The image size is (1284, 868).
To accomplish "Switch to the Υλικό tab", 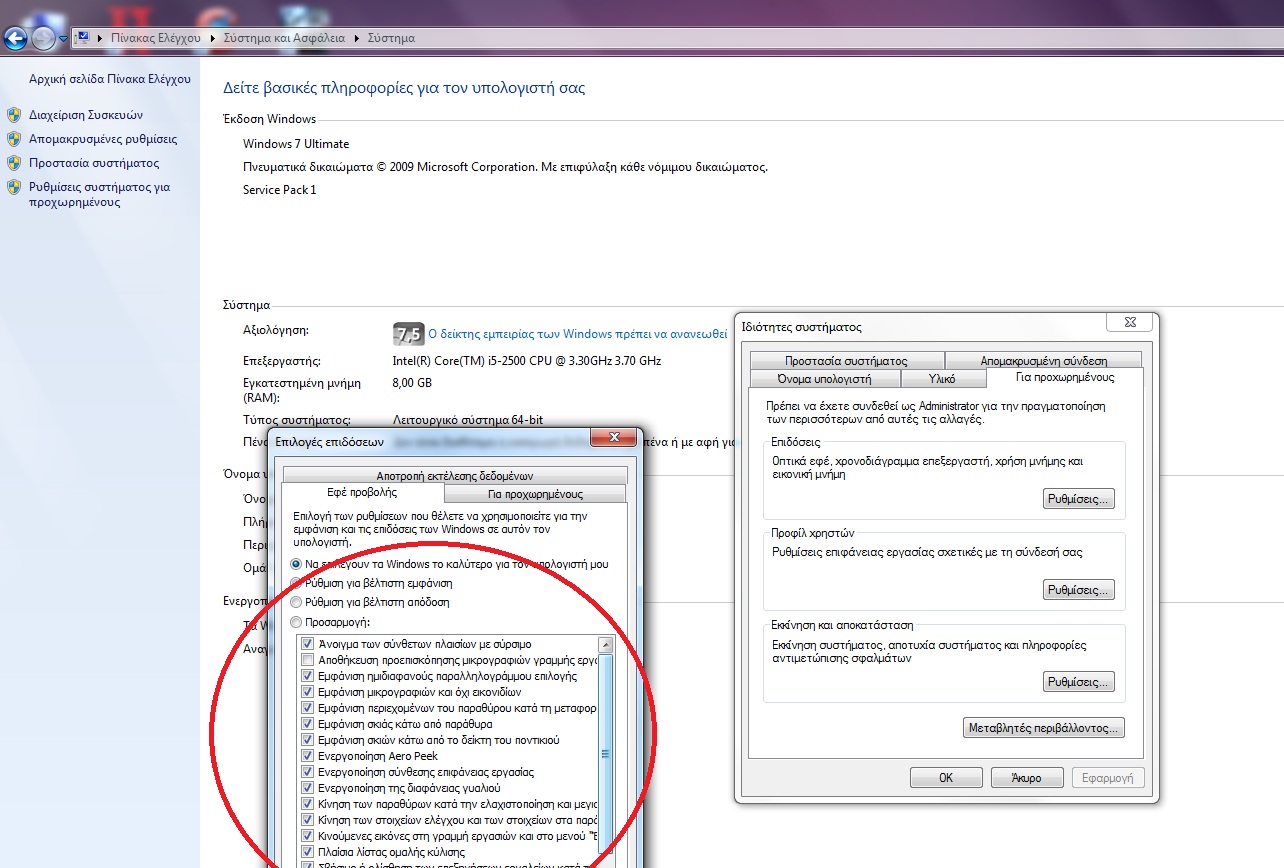I will (942, 379).
